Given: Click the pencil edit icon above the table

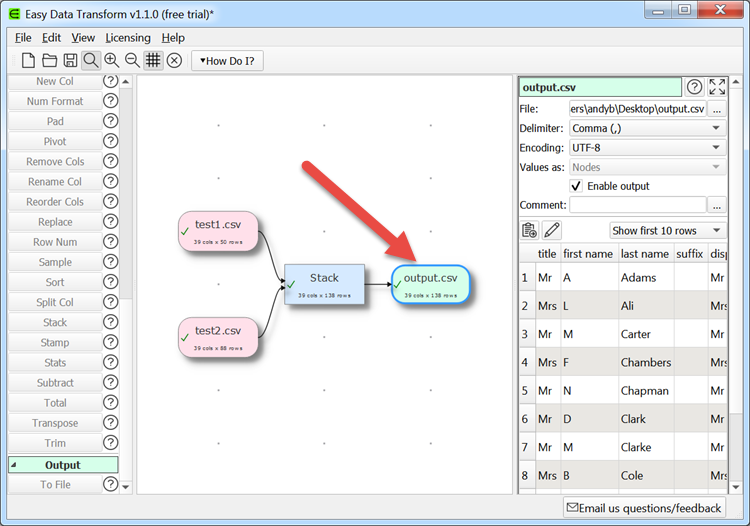Looking at the screenshot, I should [551, 231].
